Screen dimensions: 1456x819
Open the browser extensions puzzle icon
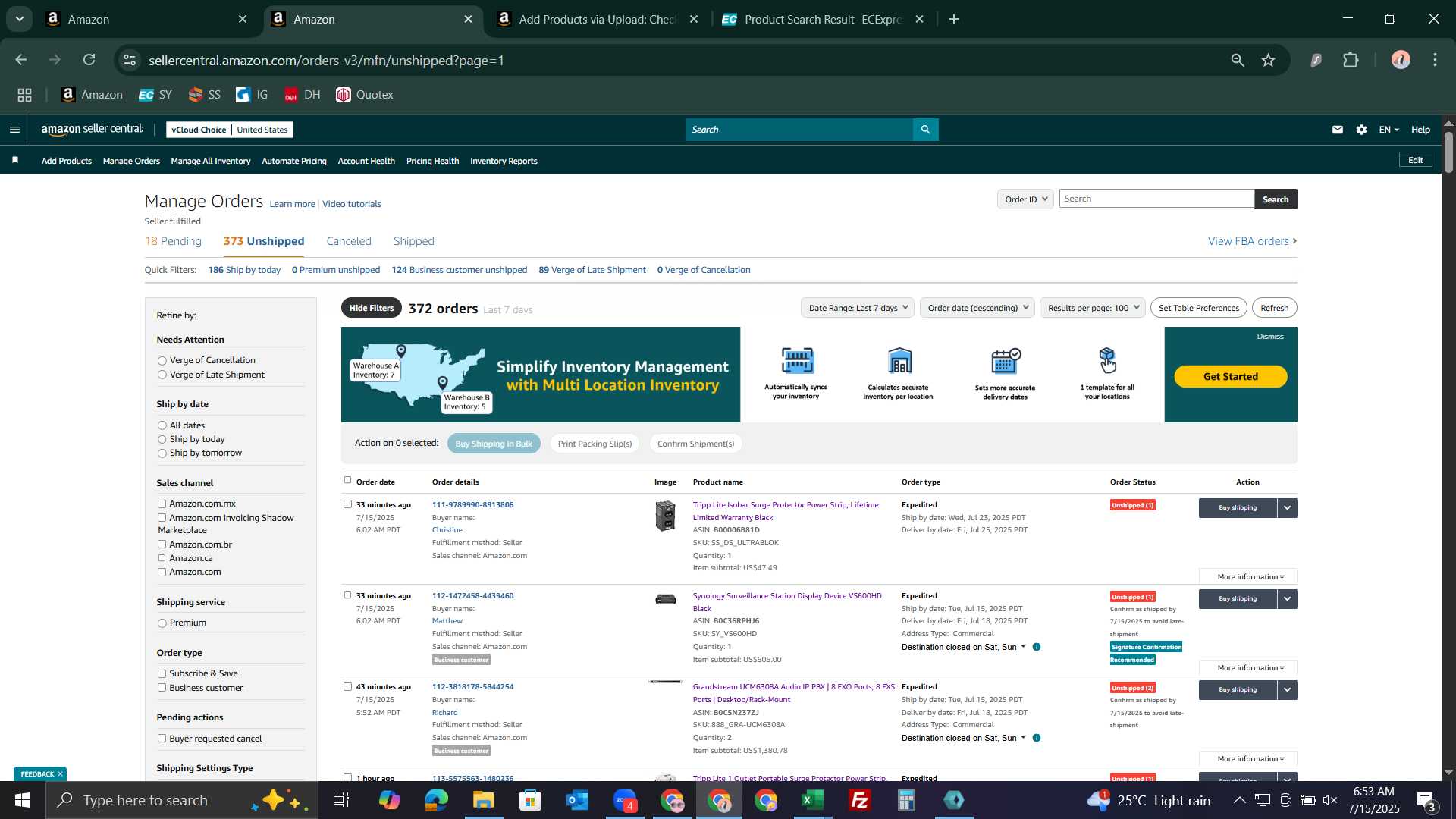pyautogui.click(x=1351, y=60)
